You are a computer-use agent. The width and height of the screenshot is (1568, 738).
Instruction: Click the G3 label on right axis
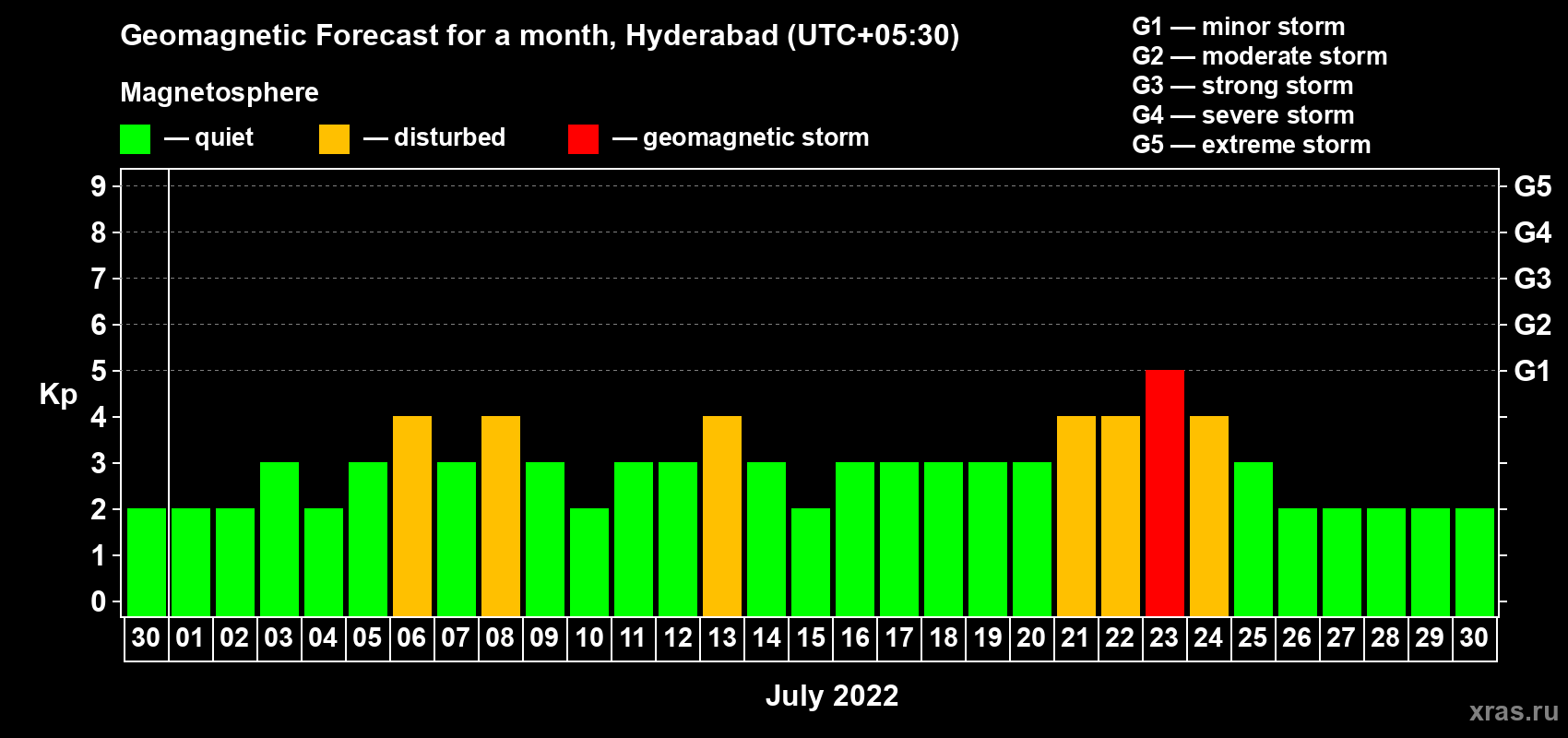point(1533,279)
